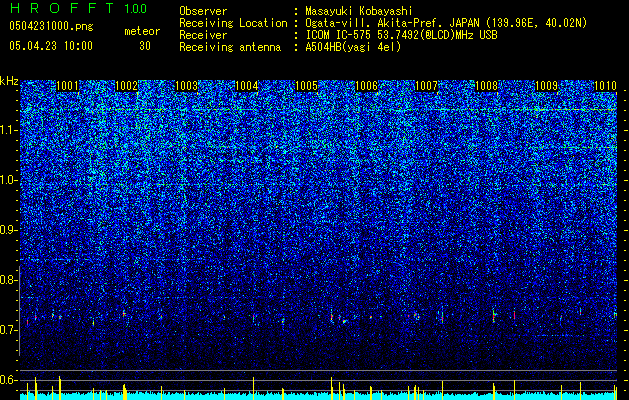The height and width of the screenshot is (400, 629).
Task: Click the 1.0 kHz axis label
Action: [9, 180]
